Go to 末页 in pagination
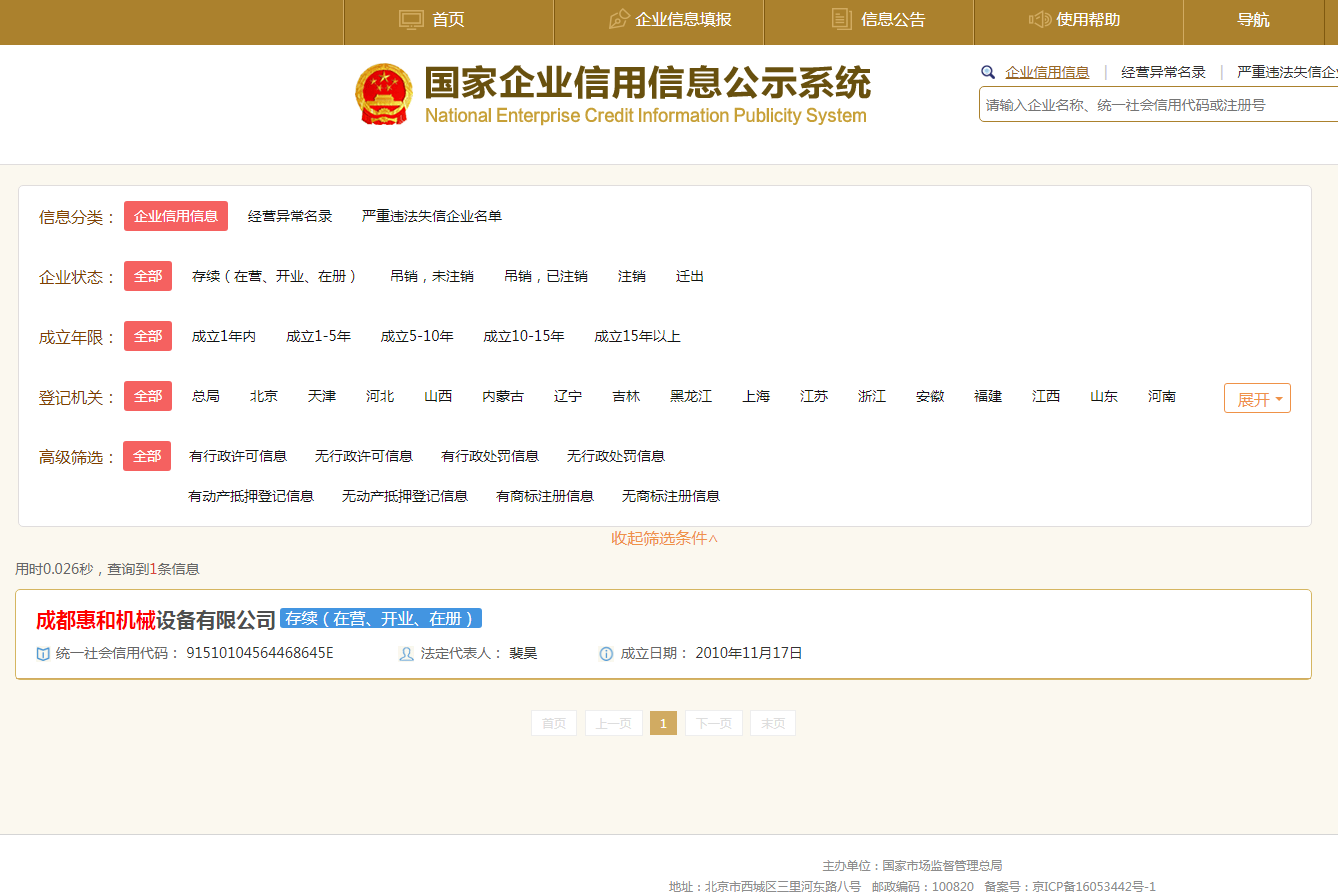 pyautogui.click(x=773, y=723)
